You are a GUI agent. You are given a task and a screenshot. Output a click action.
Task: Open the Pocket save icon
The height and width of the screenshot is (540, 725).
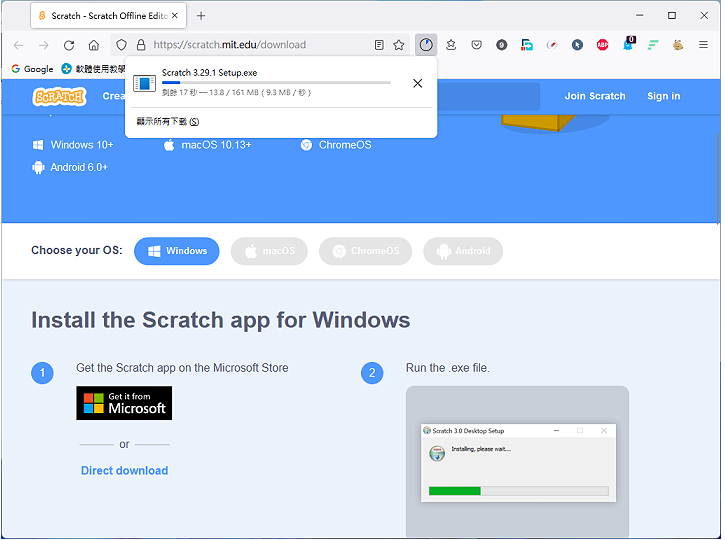click(476, 45)
